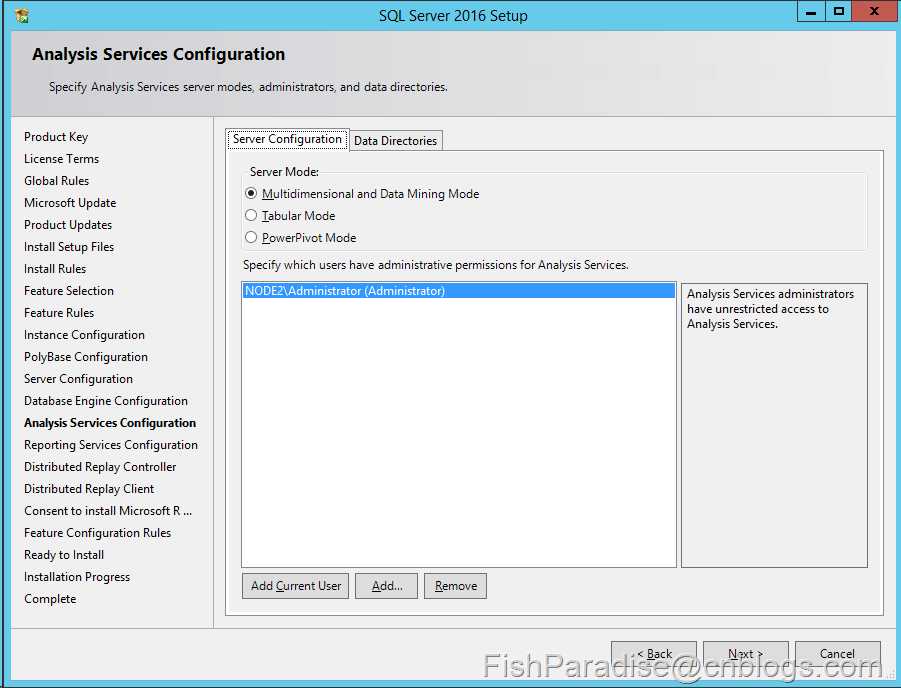Go to the next setup step
The image size is (901, 688).
(746, 654)
